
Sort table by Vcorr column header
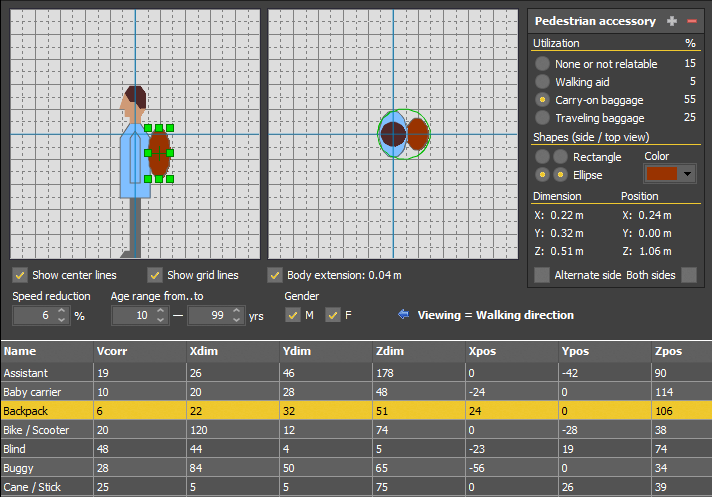tap(140, 351)
